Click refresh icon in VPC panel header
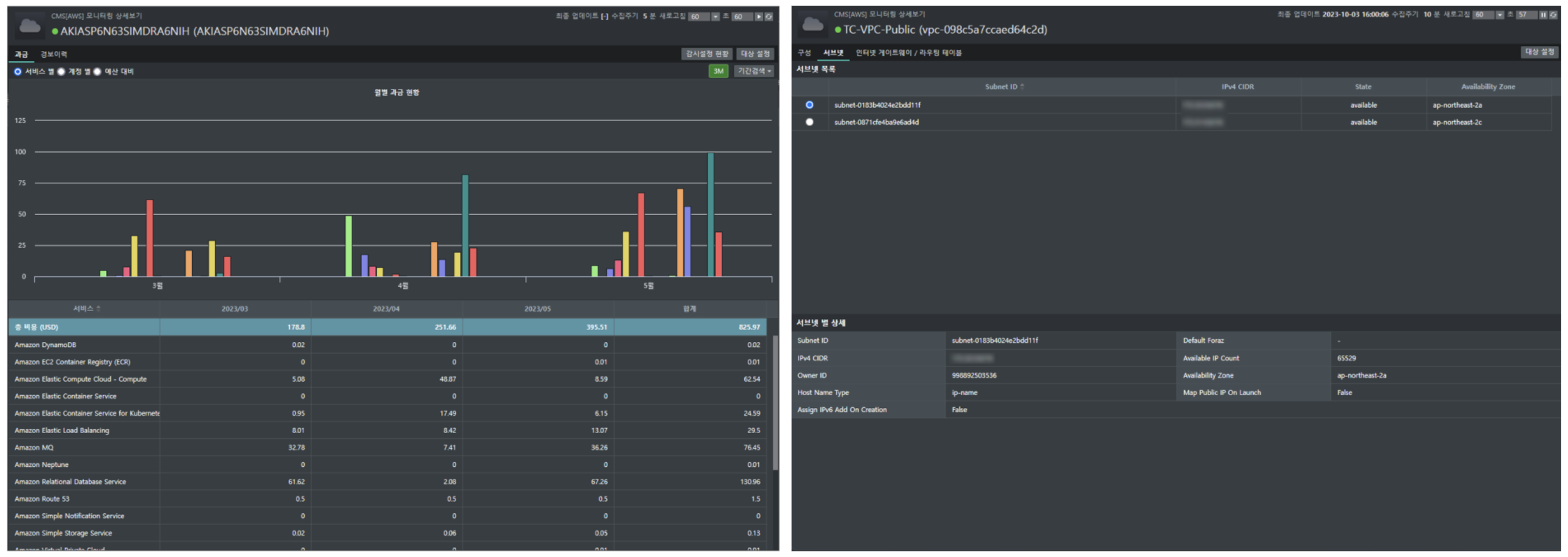 [x=1553, y=15]
